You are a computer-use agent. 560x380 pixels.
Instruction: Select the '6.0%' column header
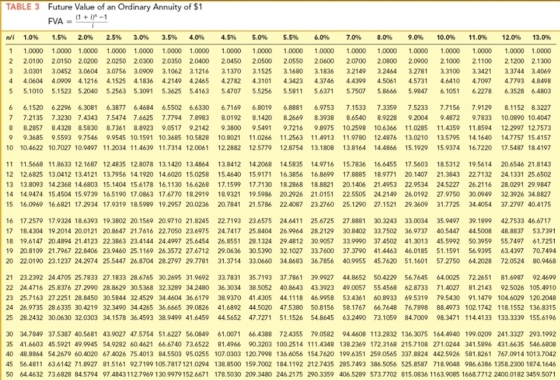(x=322, y=37)
